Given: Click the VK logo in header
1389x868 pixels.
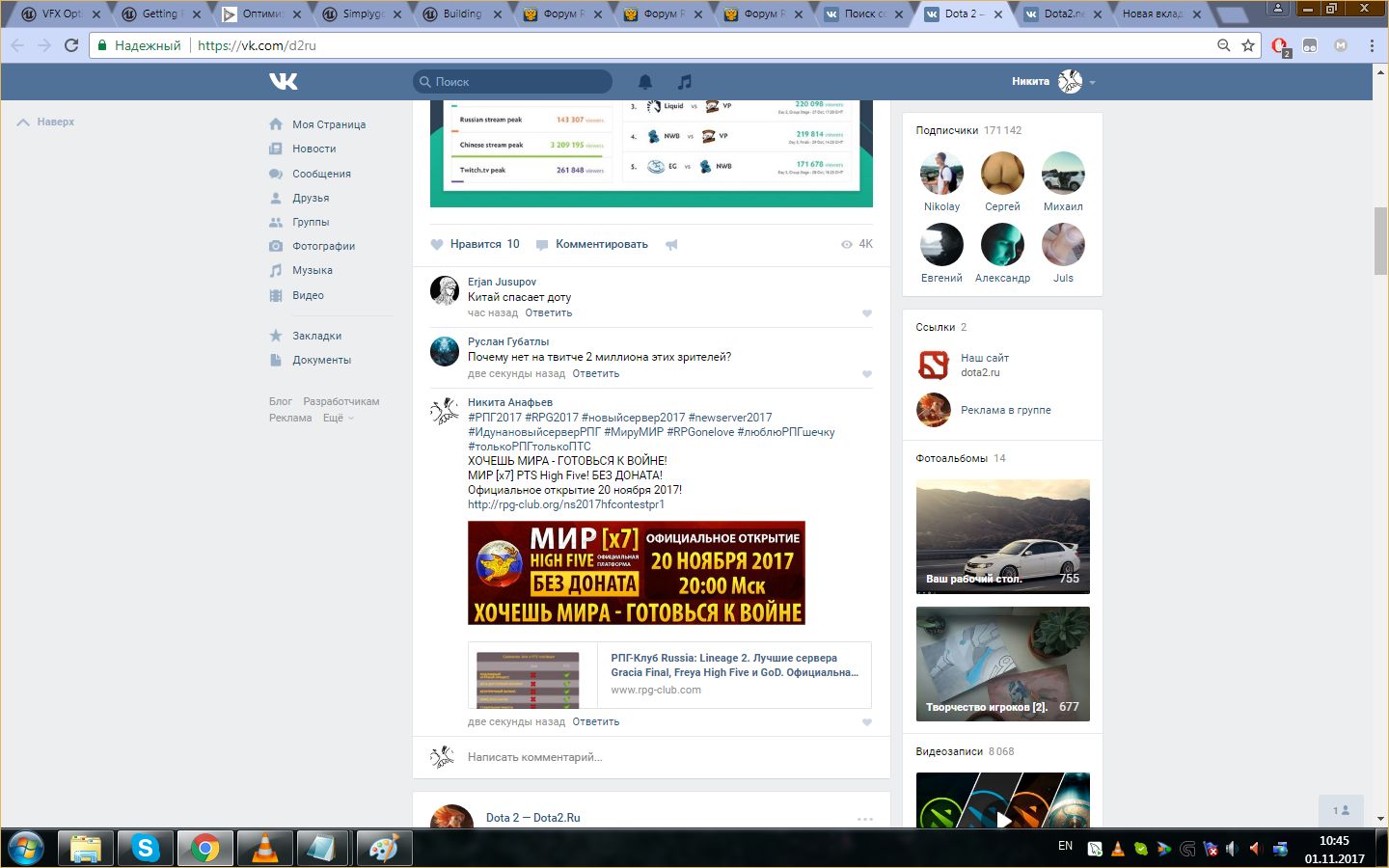Looking at the screenshot, I should [284, 82].
